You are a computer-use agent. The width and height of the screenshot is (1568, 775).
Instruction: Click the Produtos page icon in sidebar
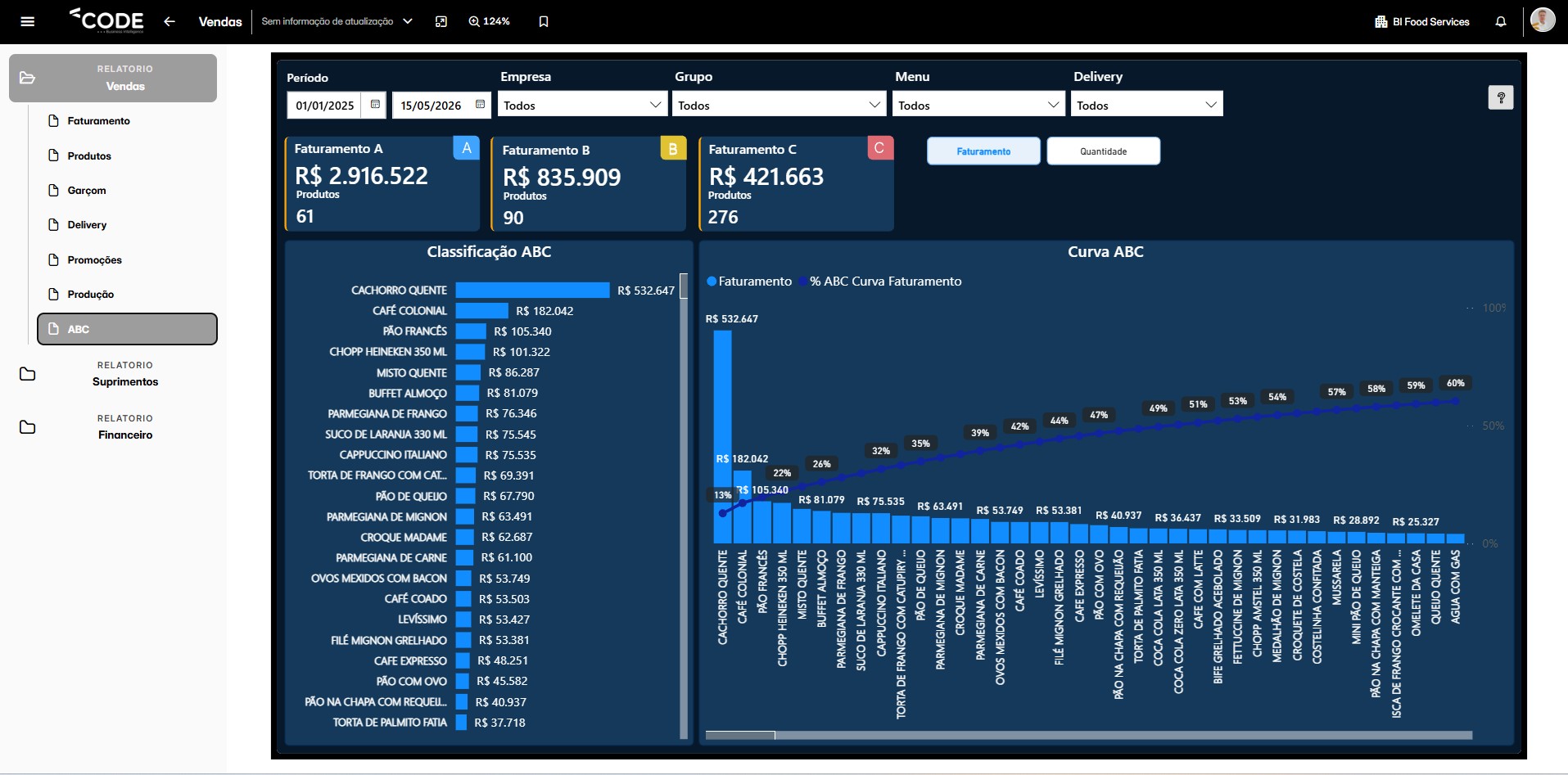pos(53,155)
